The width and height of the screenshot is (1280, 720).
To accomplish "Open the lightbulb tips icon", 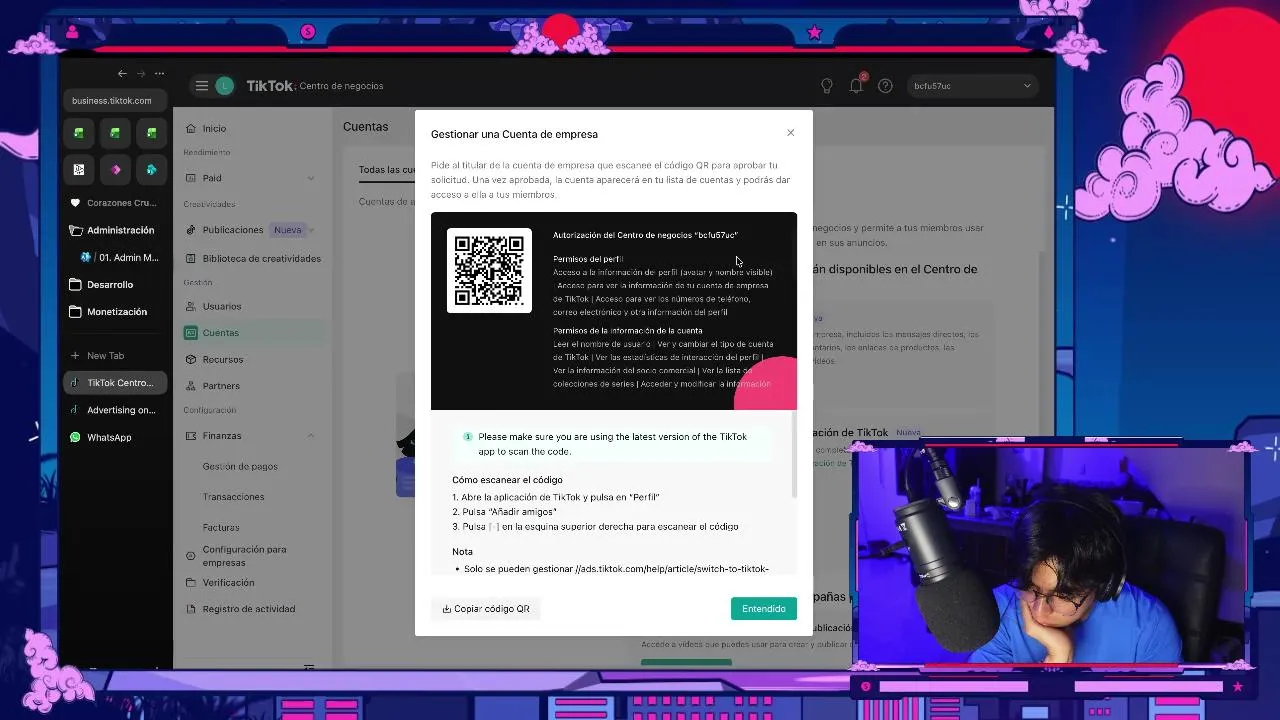I will 827,86.
